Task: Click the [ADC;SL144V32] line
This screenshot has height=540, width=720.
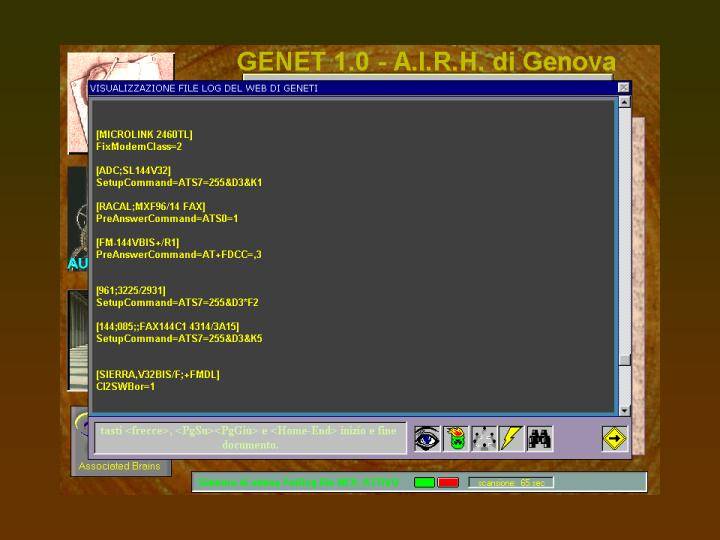Action: click(x=133, y=170)
